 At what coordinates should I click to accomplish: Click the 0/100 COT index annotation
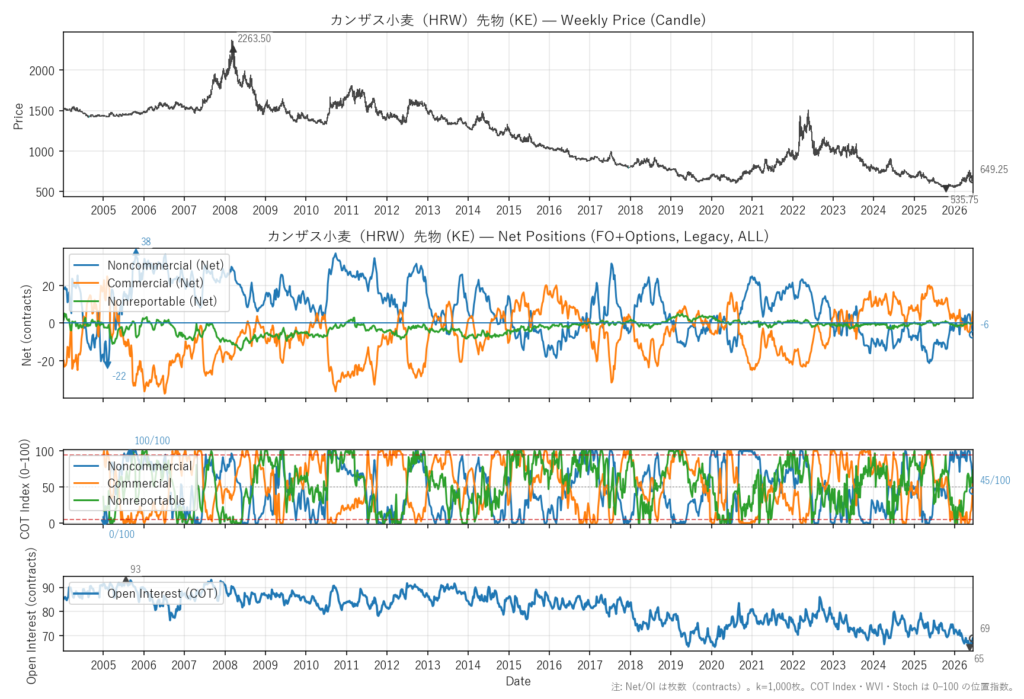coord(121,534)
